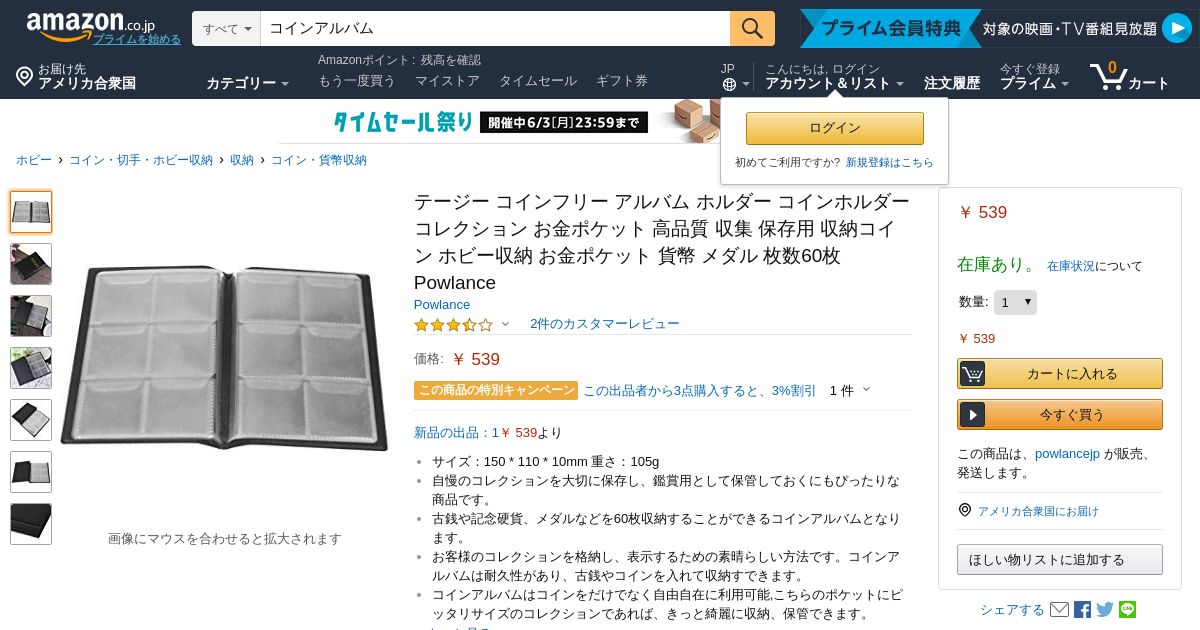The width and height of the screenshot is (1200, 630).
Task: Open 2件のカスタマーレビュー link
Action: point(605,324)
